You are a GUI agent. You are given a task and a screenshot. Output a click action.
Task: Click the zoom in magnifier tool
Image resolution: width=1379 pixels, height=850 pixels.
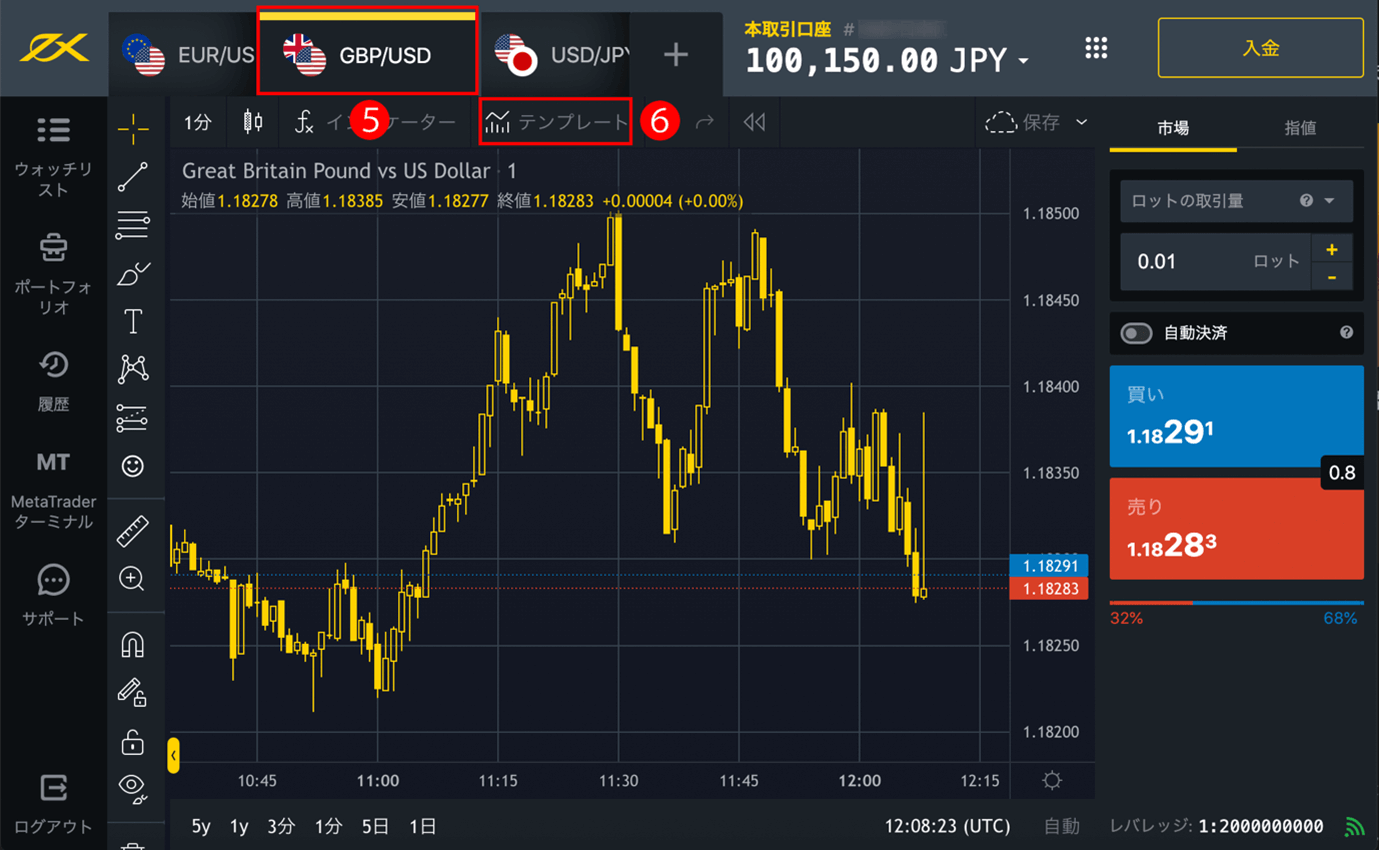[x=132, y=578]
